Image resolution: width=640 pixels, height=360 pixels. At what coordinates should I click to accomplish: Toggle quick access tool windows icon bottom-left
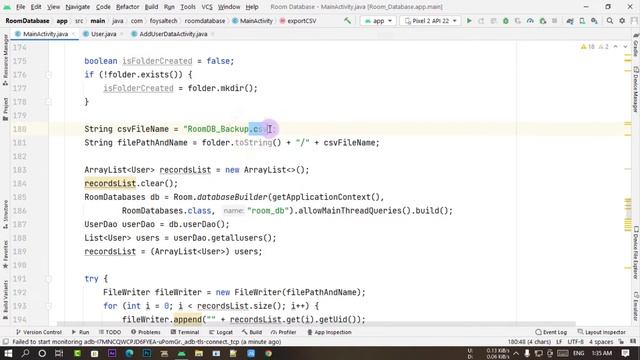[5, 342]
